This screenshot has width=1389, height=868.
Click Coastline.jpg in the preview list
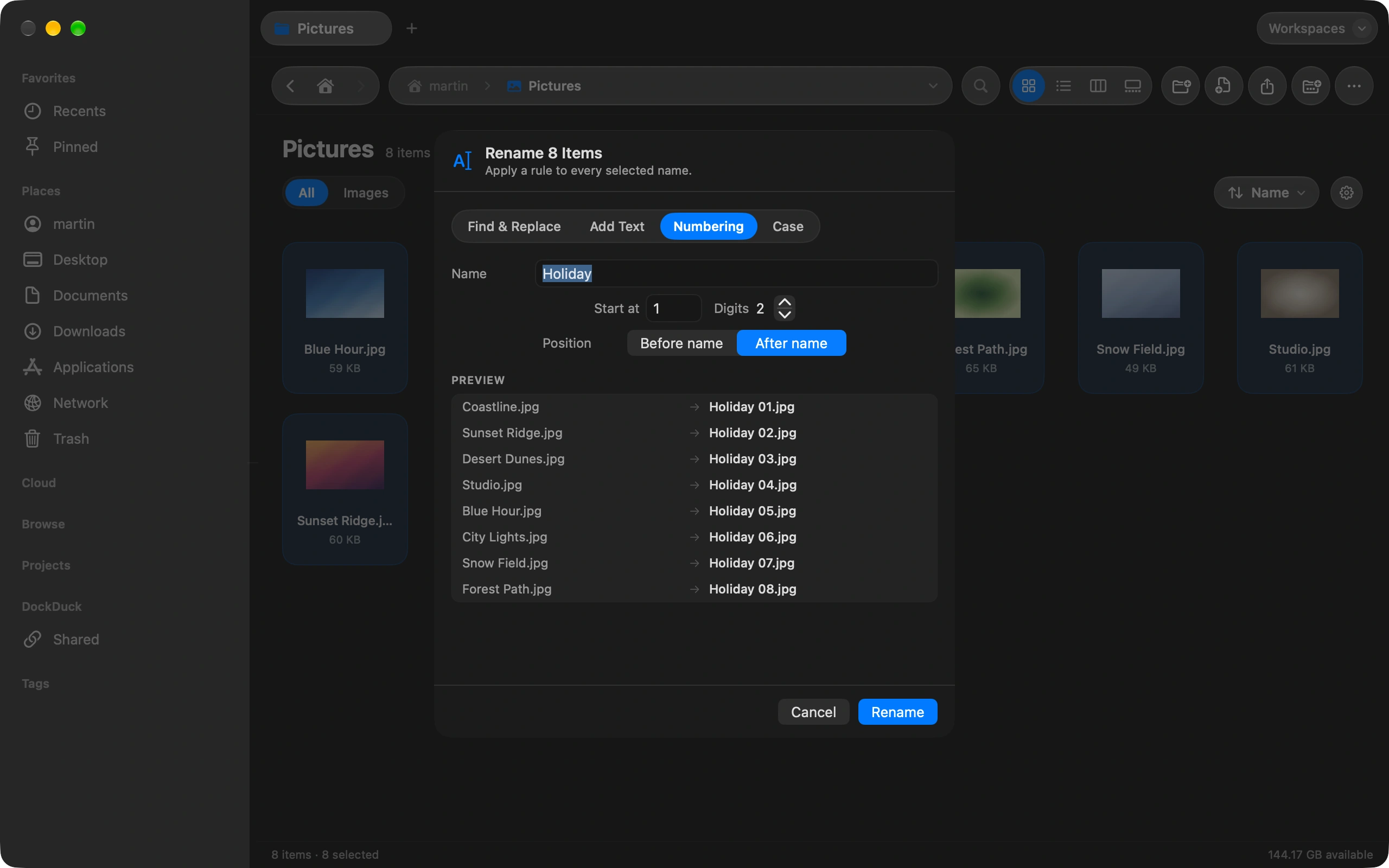point(500,406)
